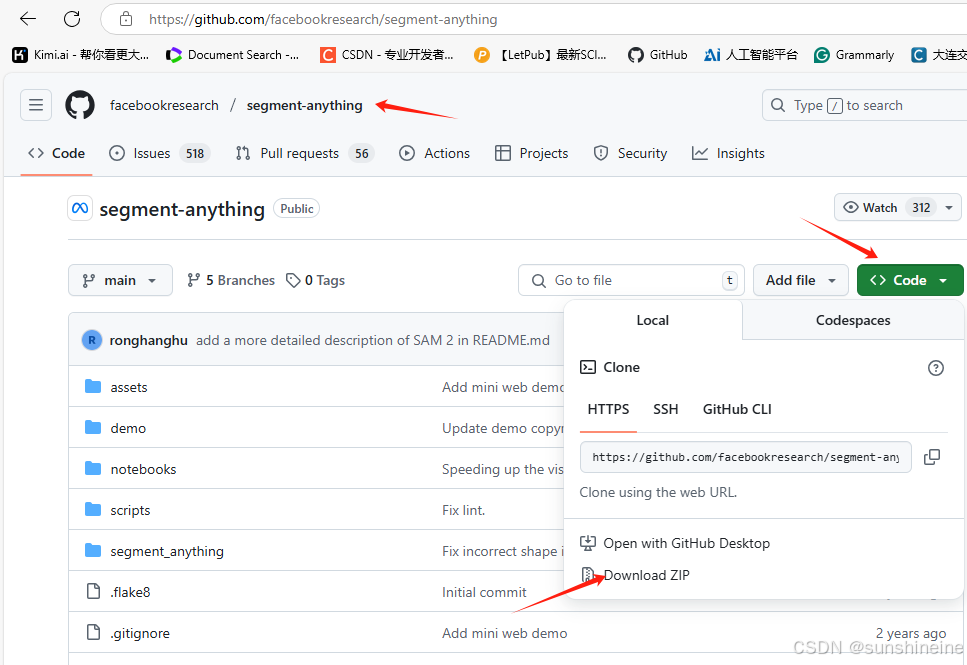
Task: Go to the GitHub homepage via the Octocat logo
Action: [x=80, y=105]
